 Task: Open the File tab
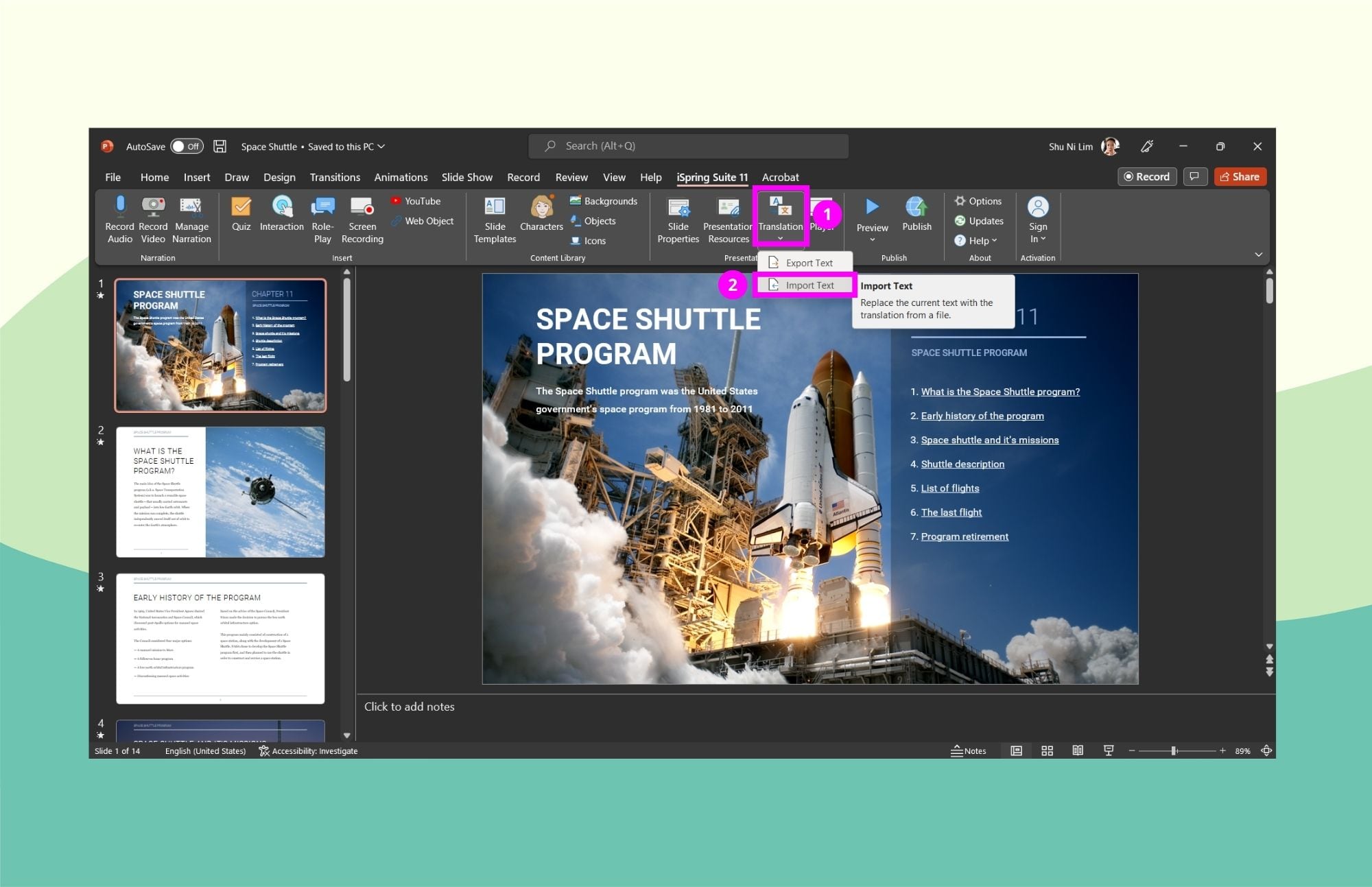[113, 177]
